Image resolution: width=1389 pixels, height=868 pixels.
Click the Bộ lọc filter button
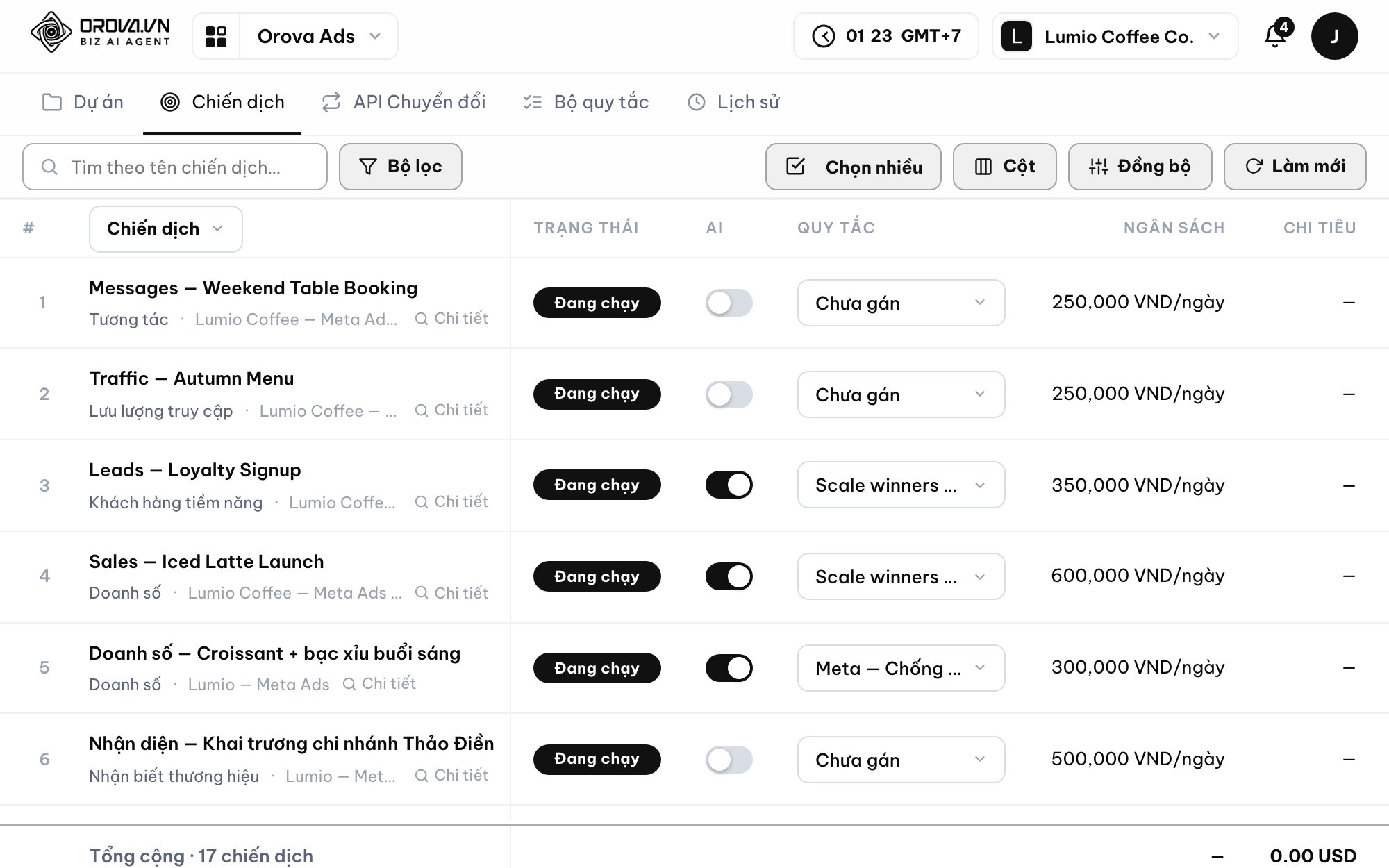click(x=401, y=167)
